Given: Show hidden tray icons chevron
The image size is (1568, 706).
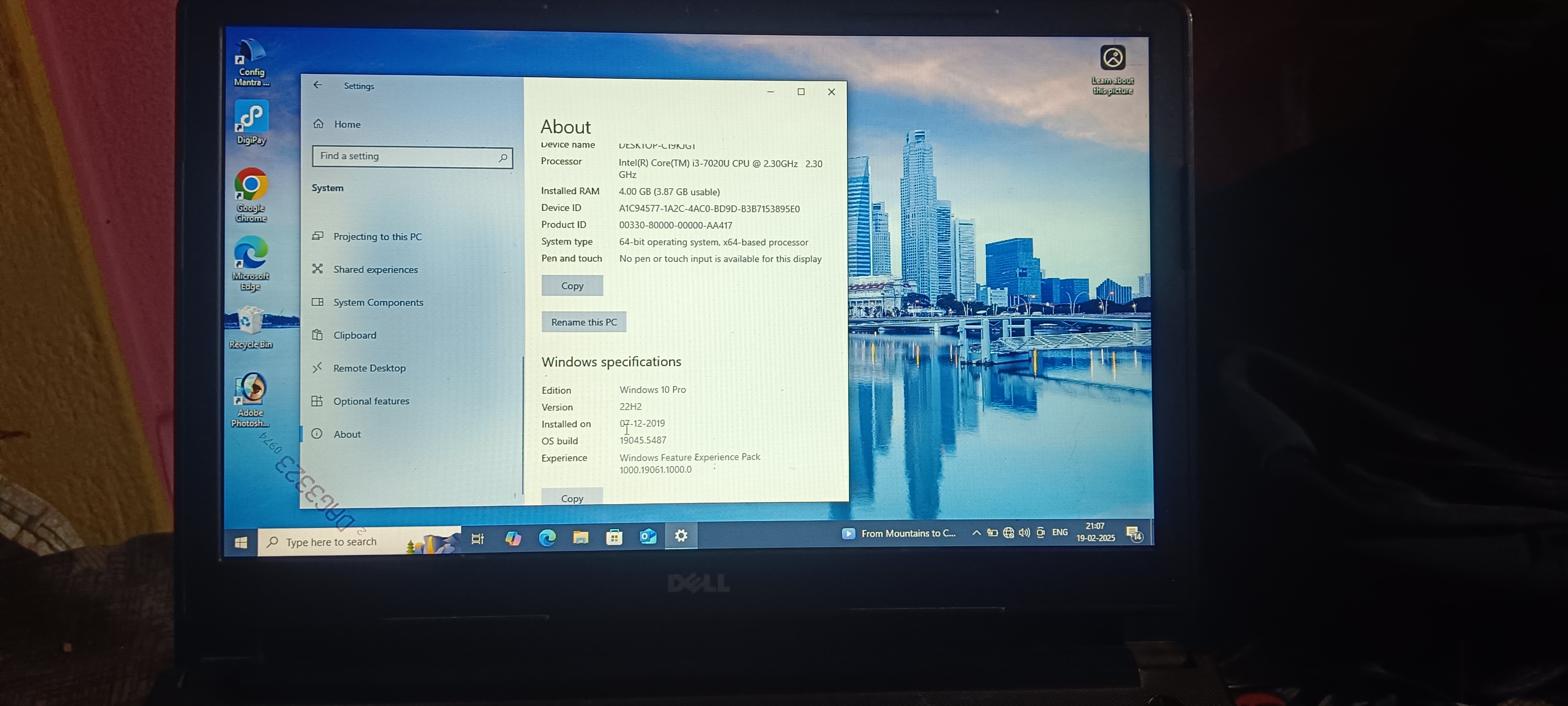Looking at the screenshot, I should [x=976, y=533].
